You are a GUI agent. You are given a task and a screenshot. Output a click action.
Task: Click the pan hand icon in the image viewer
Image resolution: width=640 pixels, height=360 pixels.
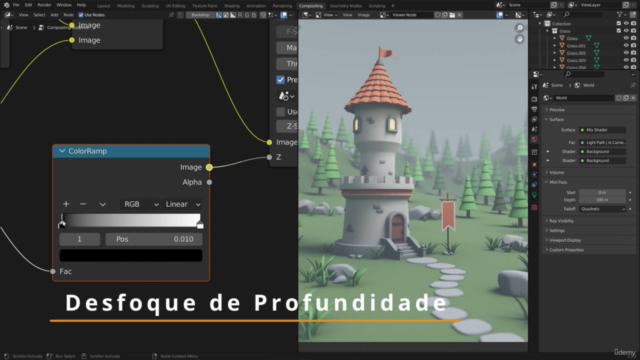click(x=519, y=39)
